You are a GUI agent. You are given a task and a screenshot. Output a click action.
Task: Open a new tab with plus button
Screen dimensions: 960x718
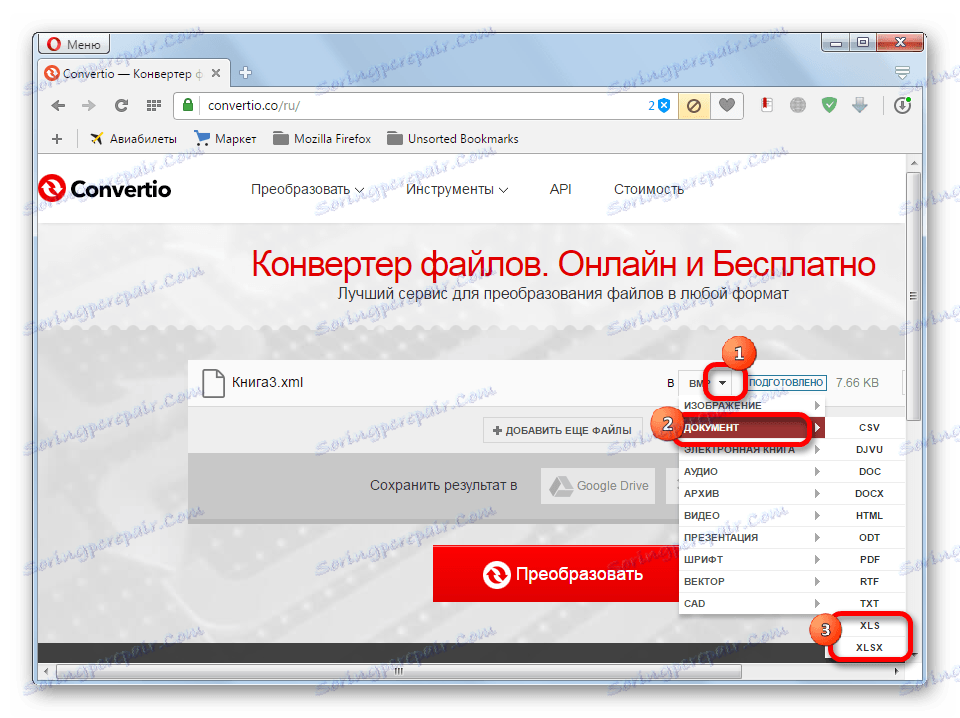246,73
